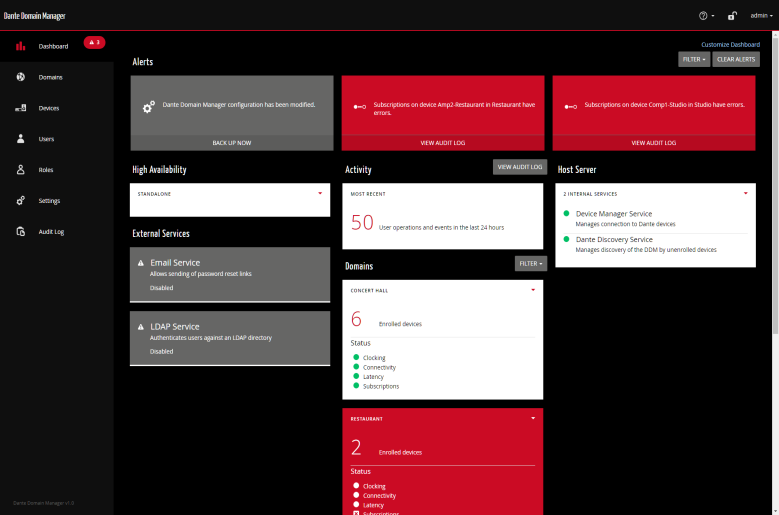779x515 pixels.
Task: Expand the Restaurant domain card arrow
Action: click(533, 418)
